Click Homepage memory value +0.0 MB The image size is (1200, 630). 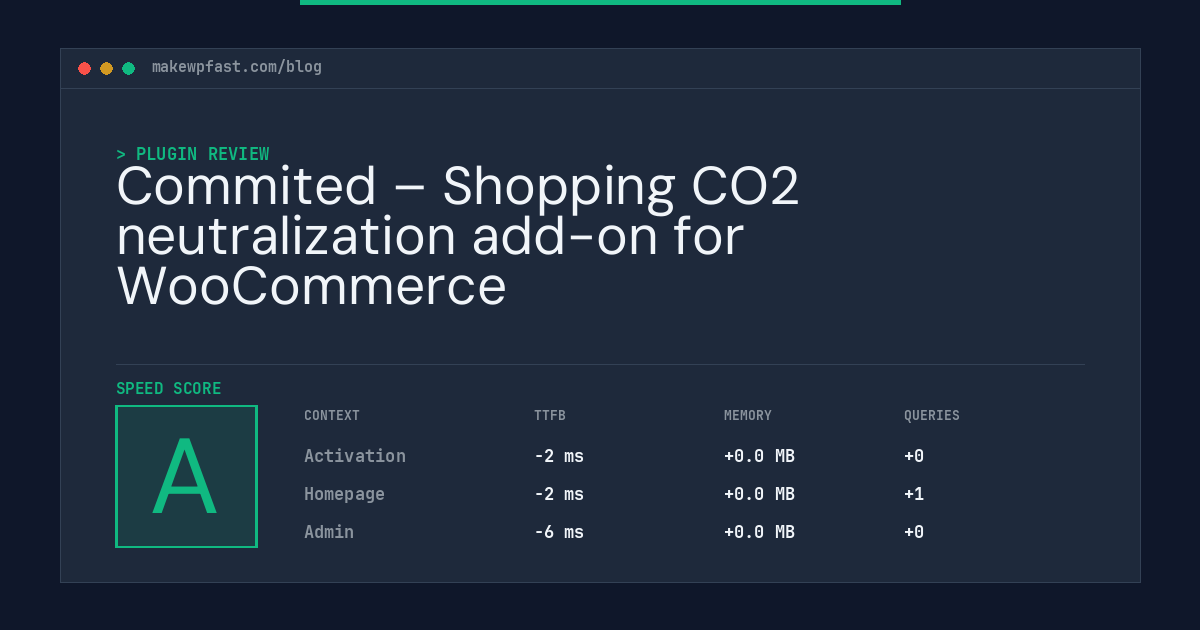759,494
